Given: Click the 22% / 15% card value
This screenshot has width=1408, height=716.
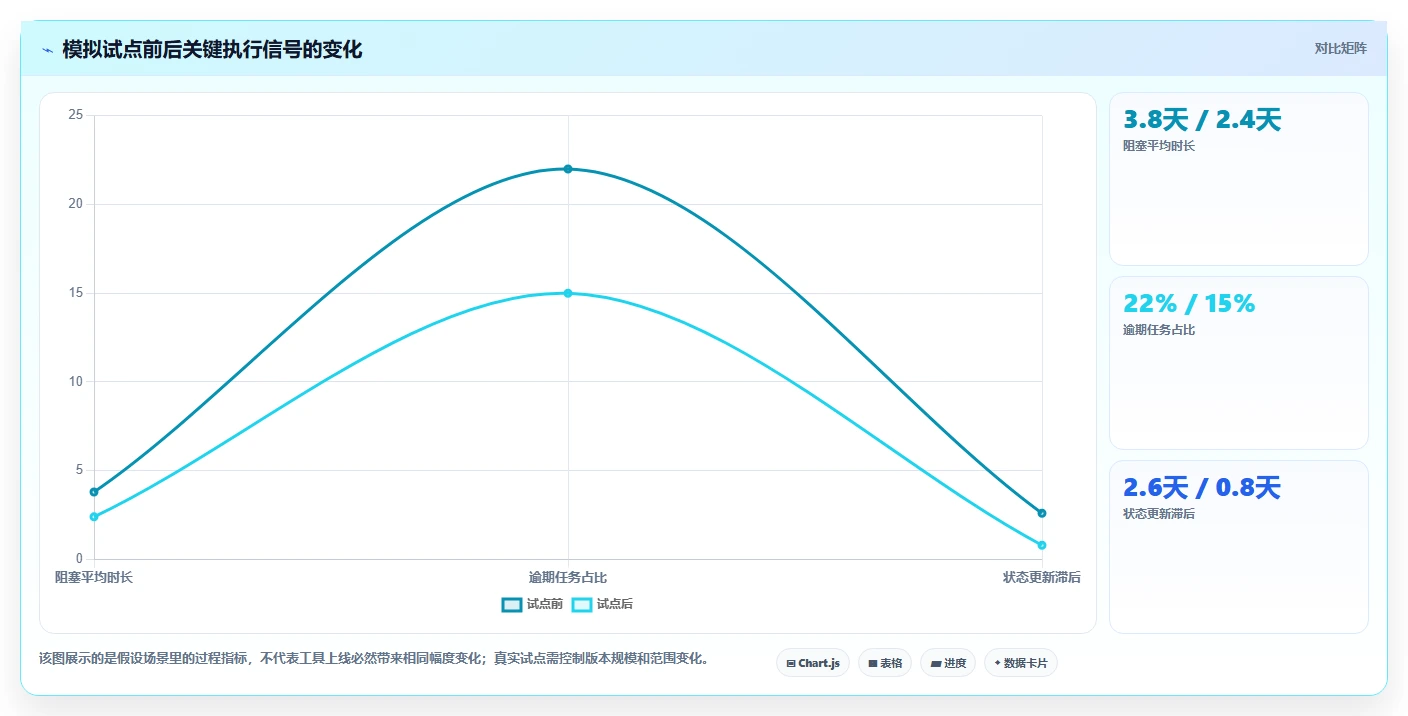Looking at the screenshot, I should (1189, 304).
